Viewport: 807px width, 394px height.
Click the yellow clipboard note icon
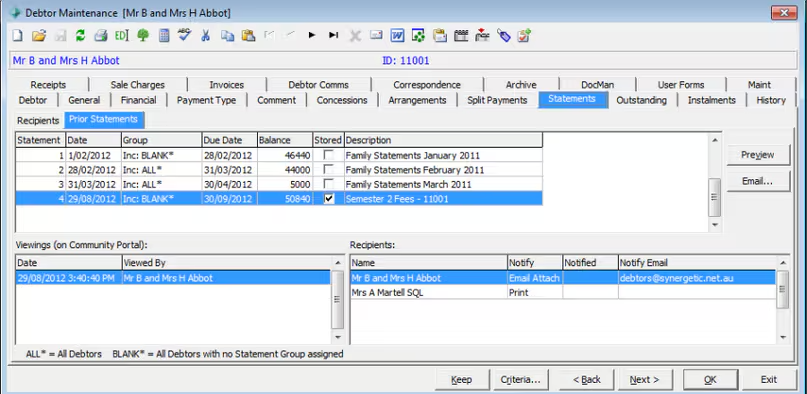point(440,35)
